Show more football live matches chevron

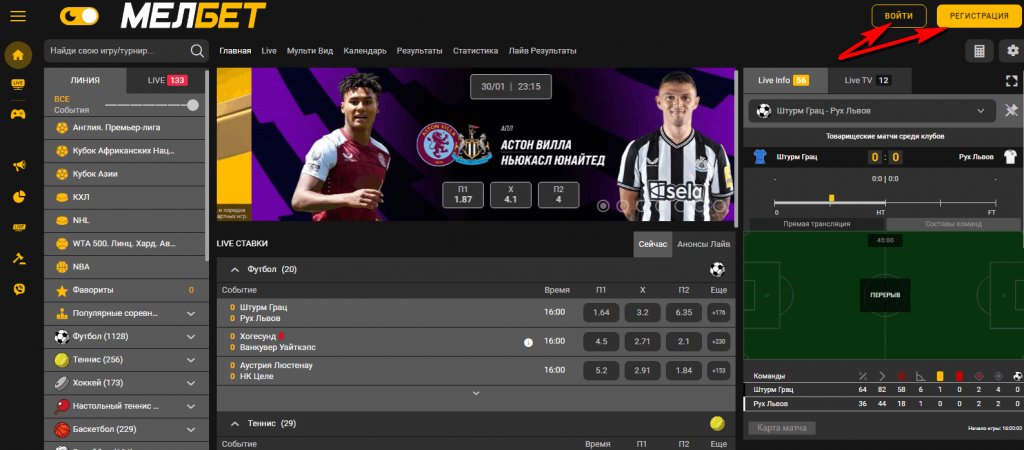pos(476,393)
